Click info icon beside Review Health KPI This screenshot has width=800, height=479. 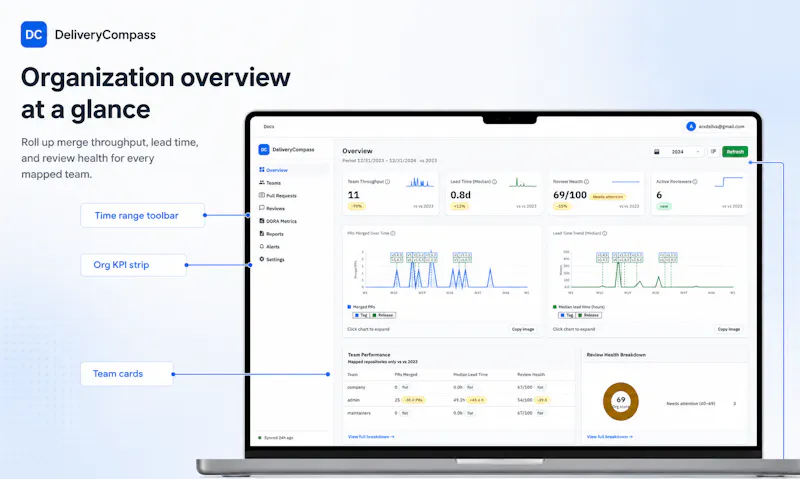coord(586,182)
